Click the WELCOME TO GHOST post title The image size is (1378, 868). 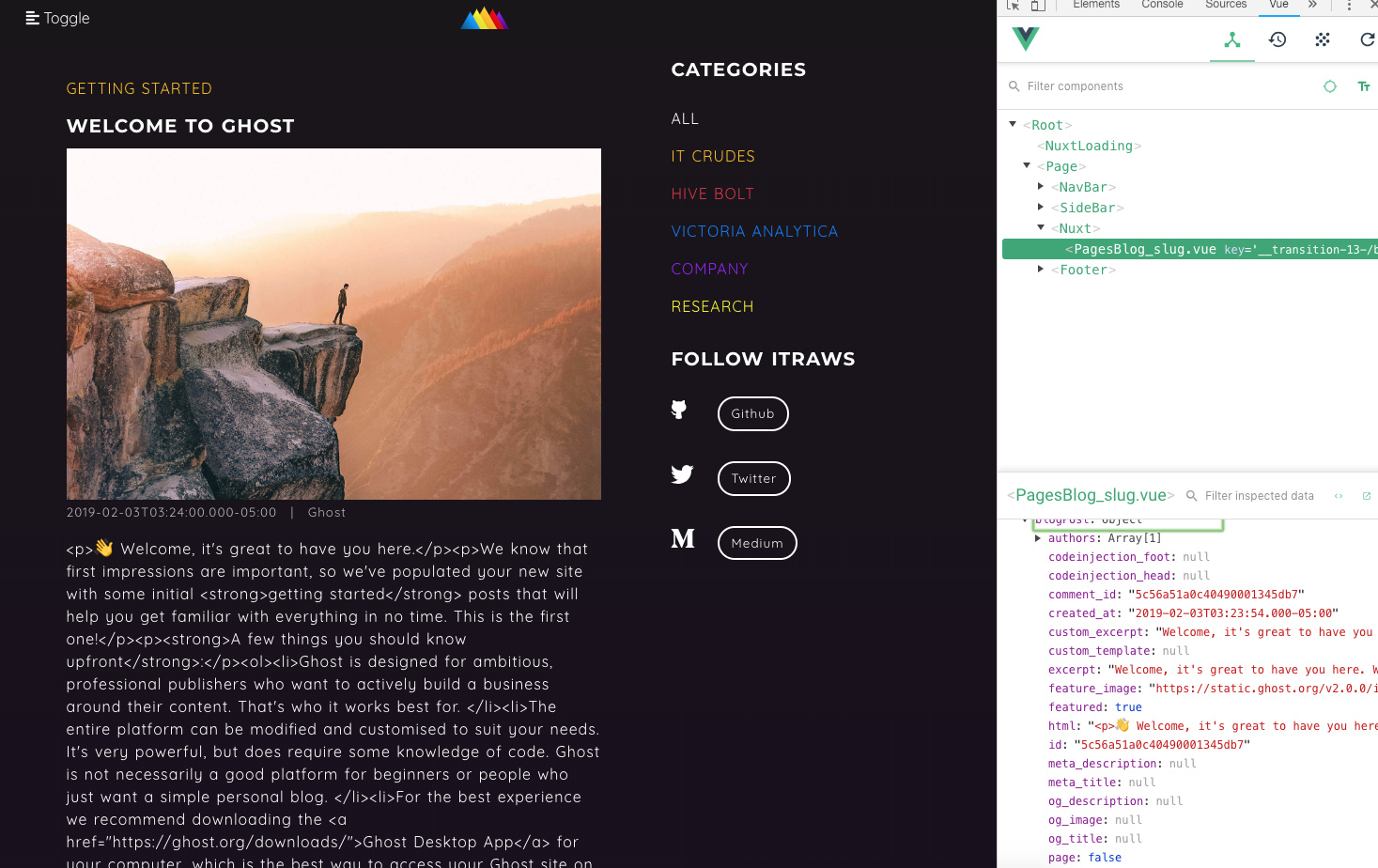coord(180,126)
